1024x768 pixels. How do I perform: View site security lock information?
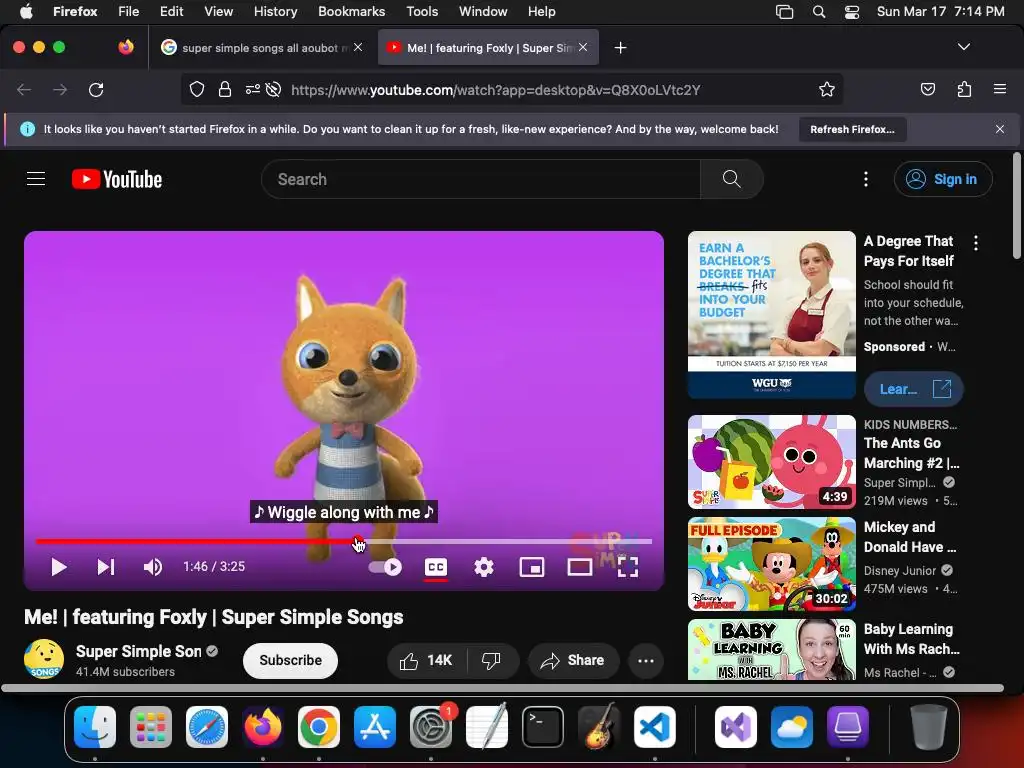point(225,89)
